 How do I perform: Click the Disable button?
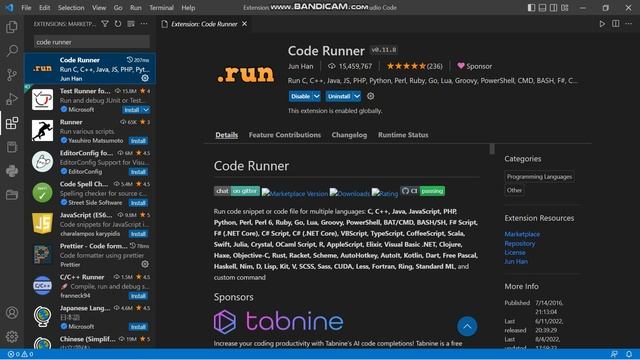[300, 96]
